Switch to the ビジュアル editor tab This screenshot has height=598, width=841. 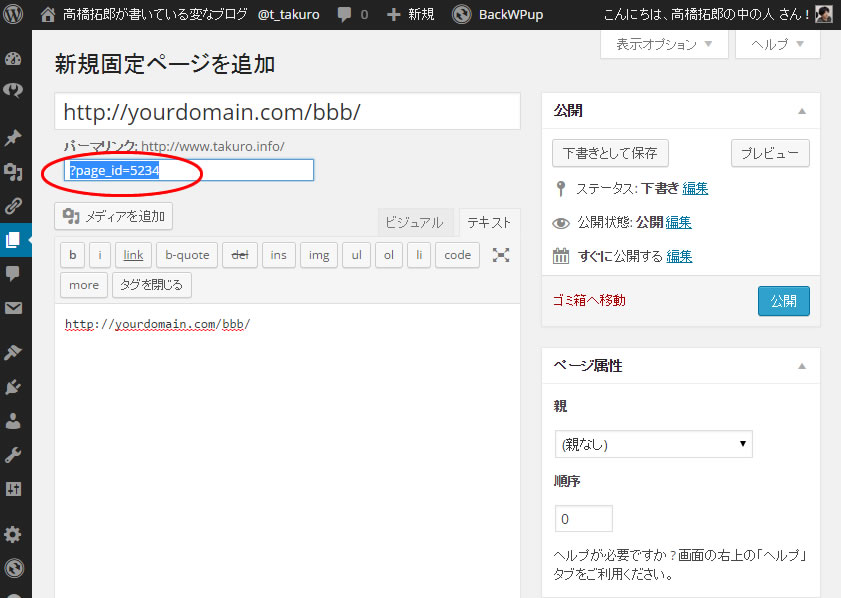click(x=414, y=223)
